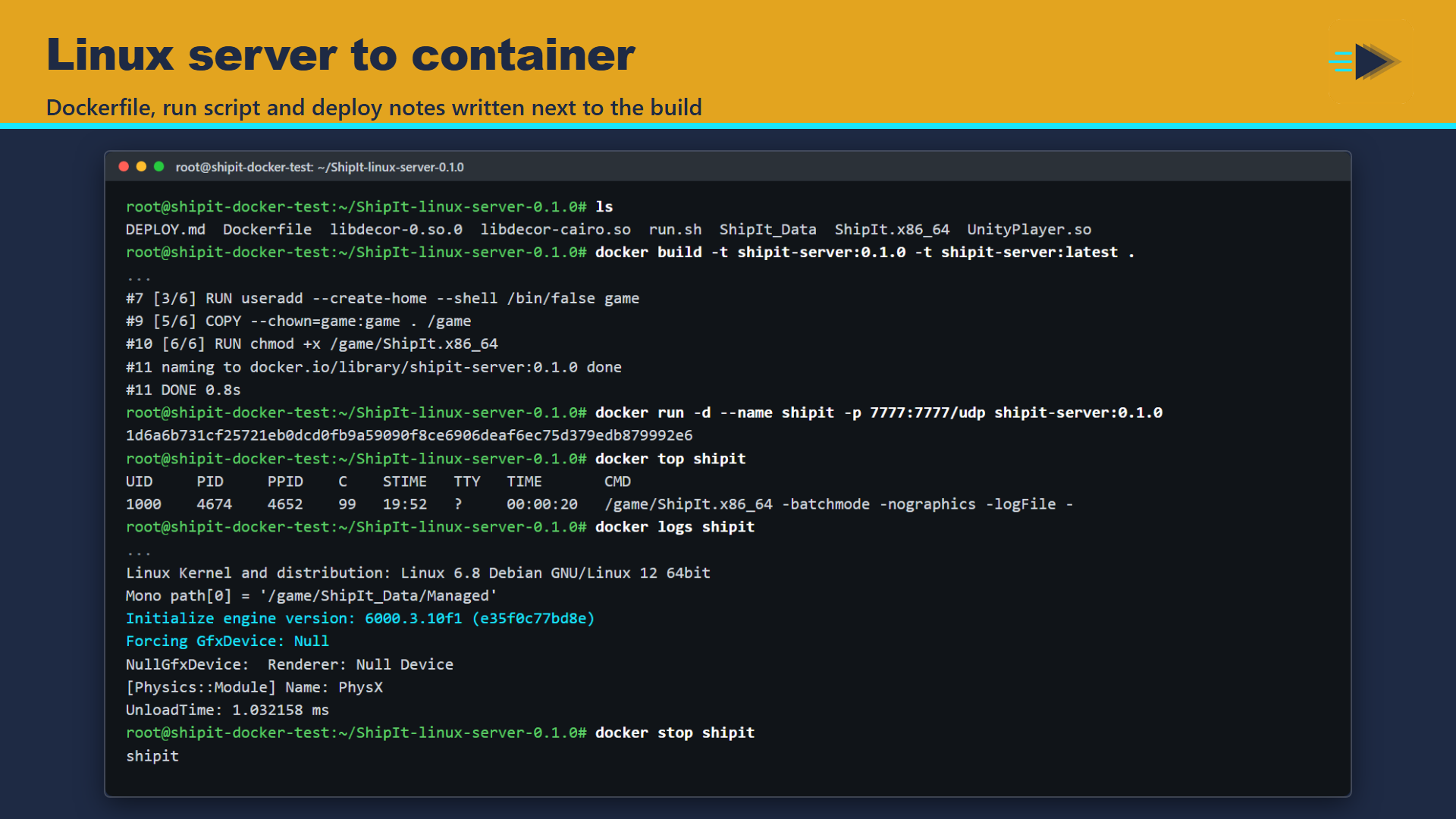
Task: Click the 'Mono path[0]' log line
Action: coord(311,596)
